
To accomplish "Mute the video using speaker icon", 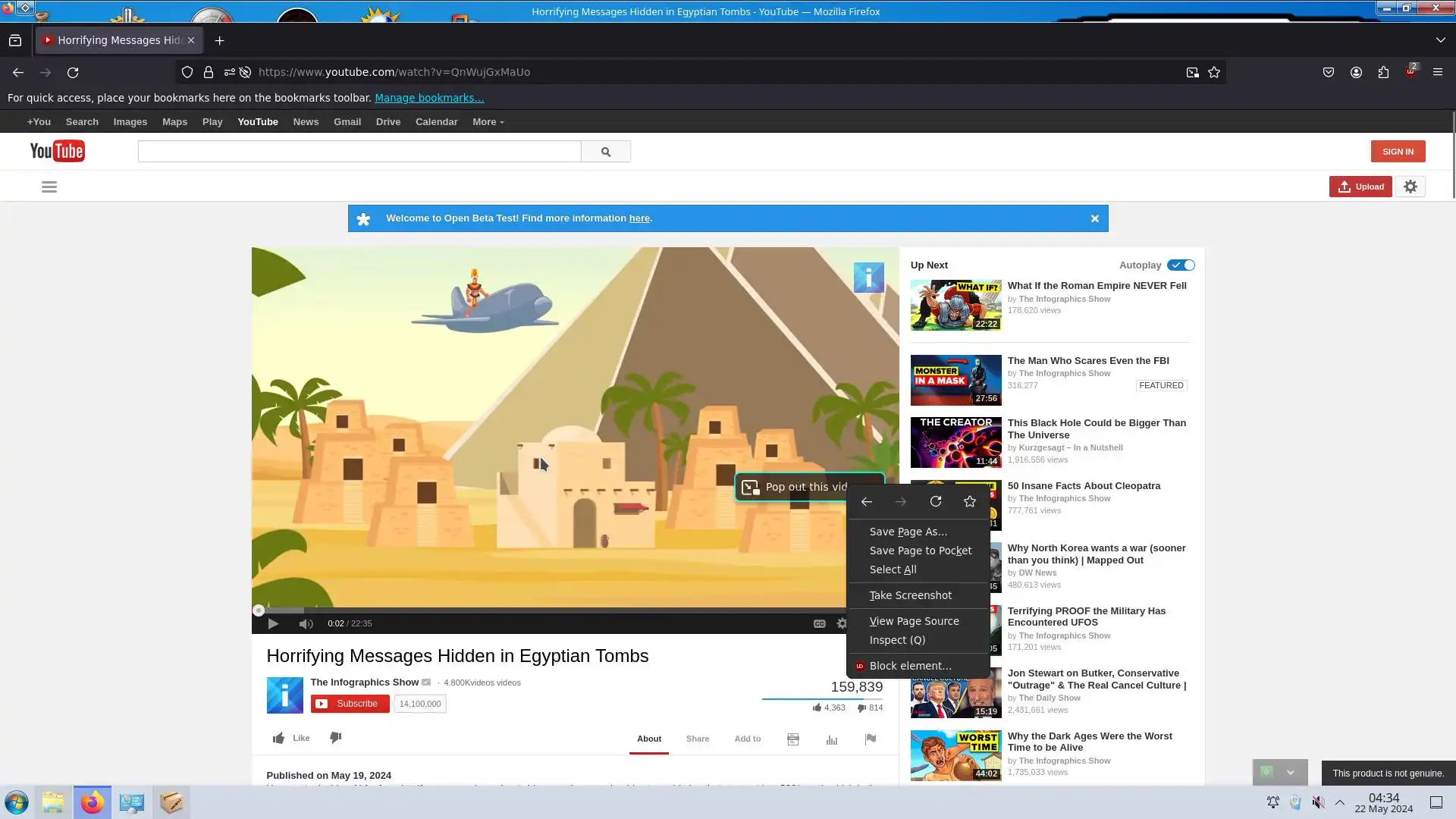I will tap(306, 623).
